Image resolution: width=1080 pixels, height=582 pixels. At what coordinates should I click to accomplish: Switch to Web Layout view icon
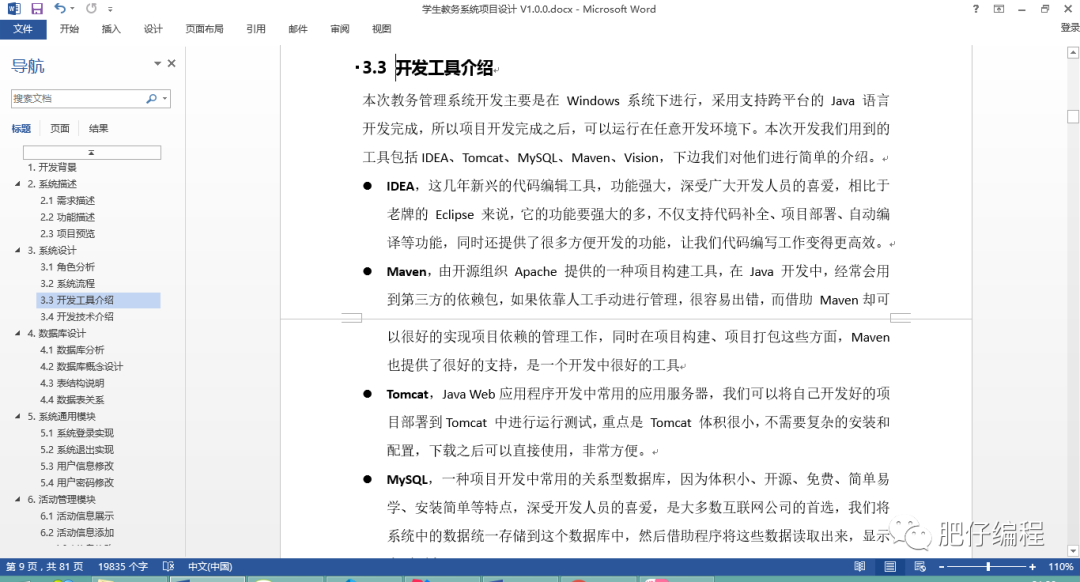tap(920, 567)
